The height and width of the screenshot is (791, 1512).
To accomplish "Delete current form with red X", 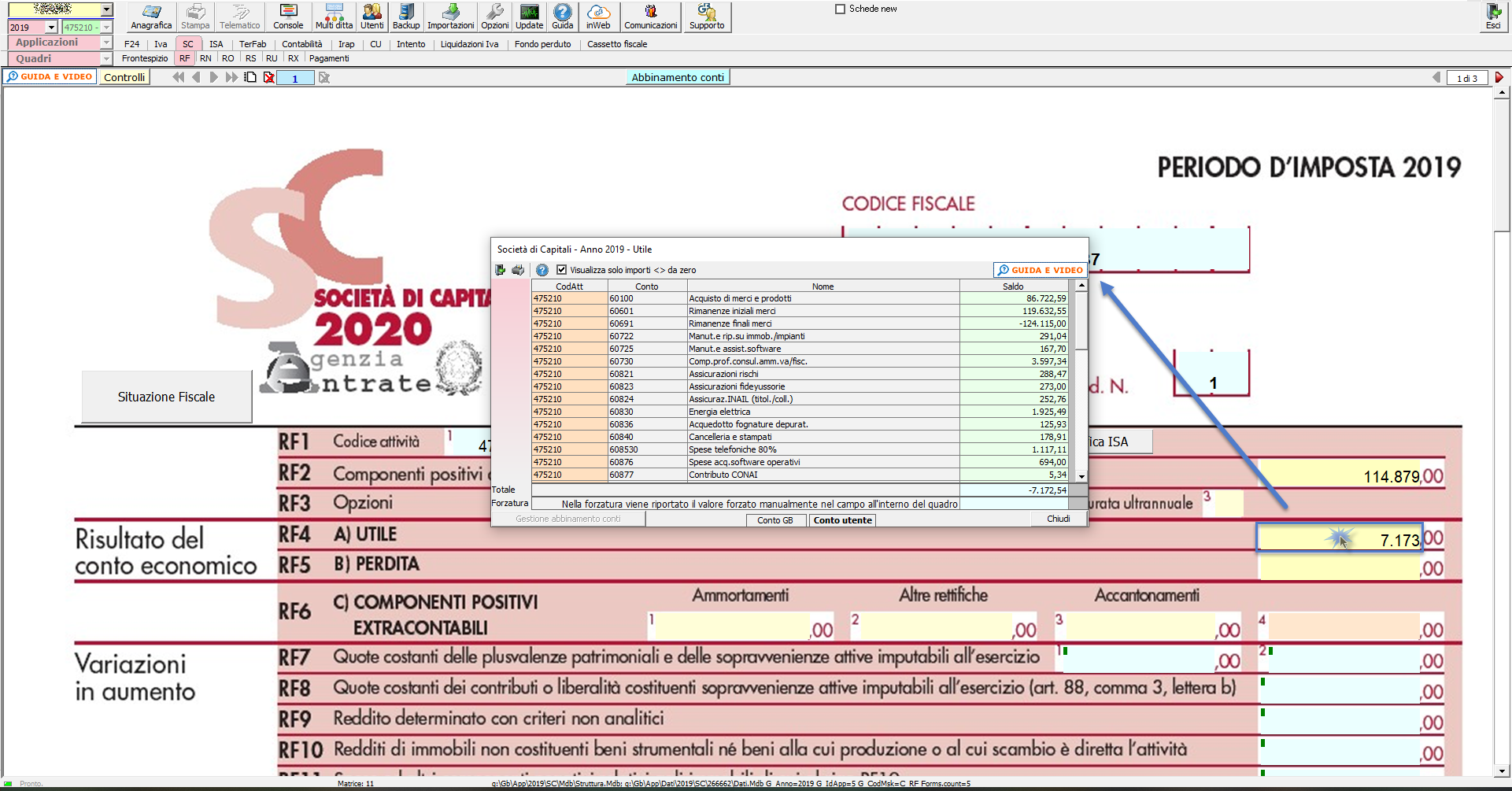I will (x=269, y=77).
